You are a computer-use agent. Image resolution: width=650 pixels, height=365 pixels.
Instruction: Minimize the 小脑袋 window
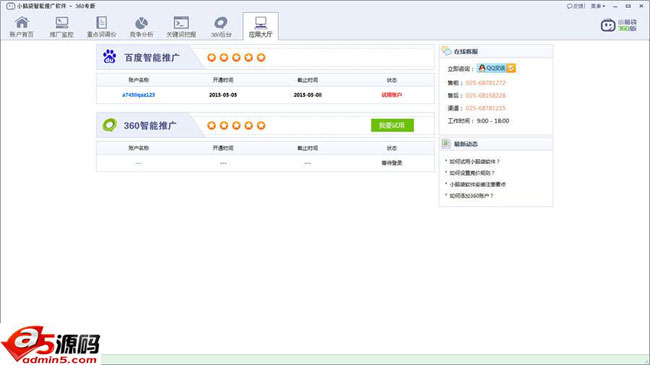tap(615, 6)
